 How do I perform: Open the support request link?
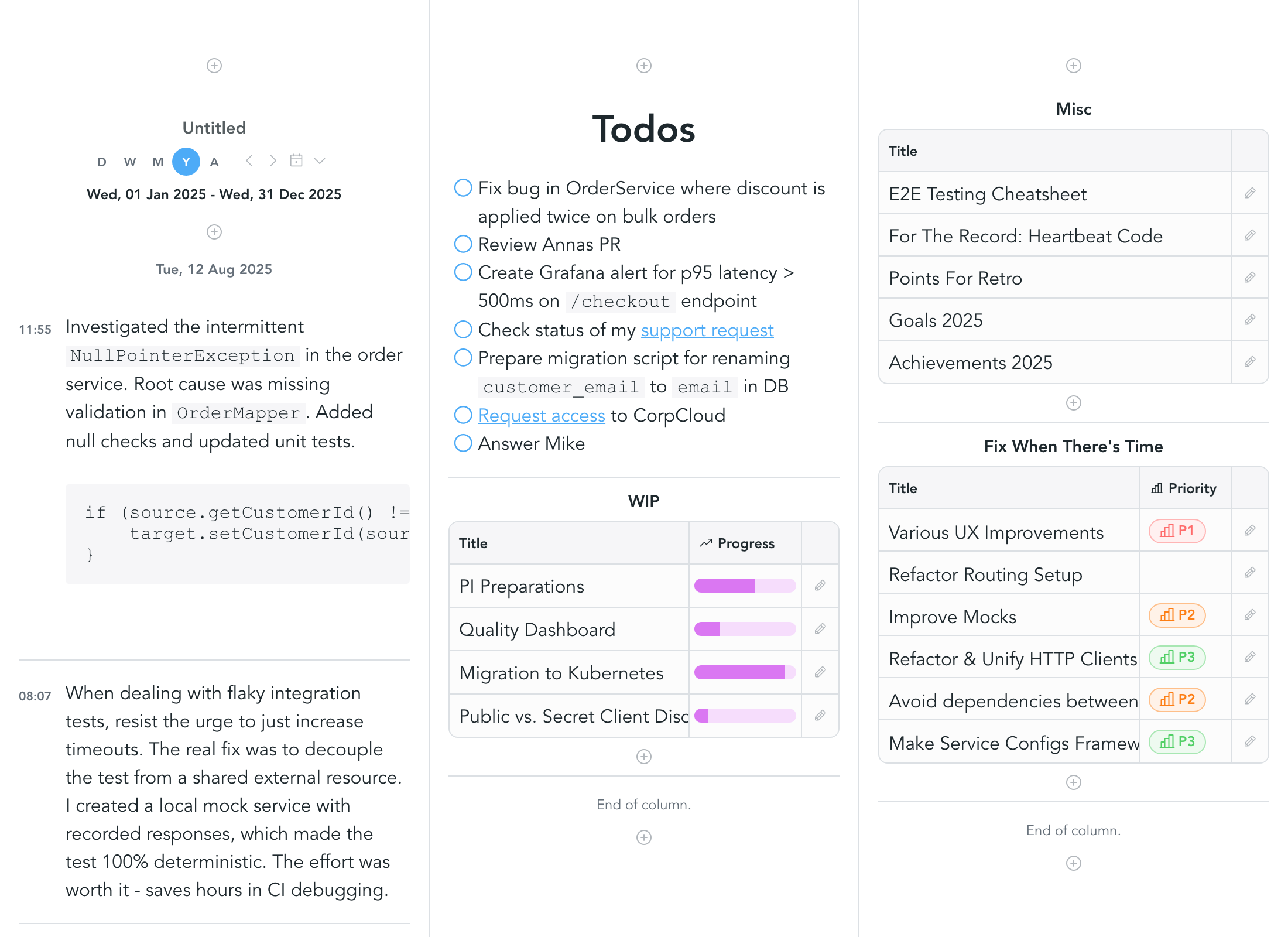click(x=707, y=330)
